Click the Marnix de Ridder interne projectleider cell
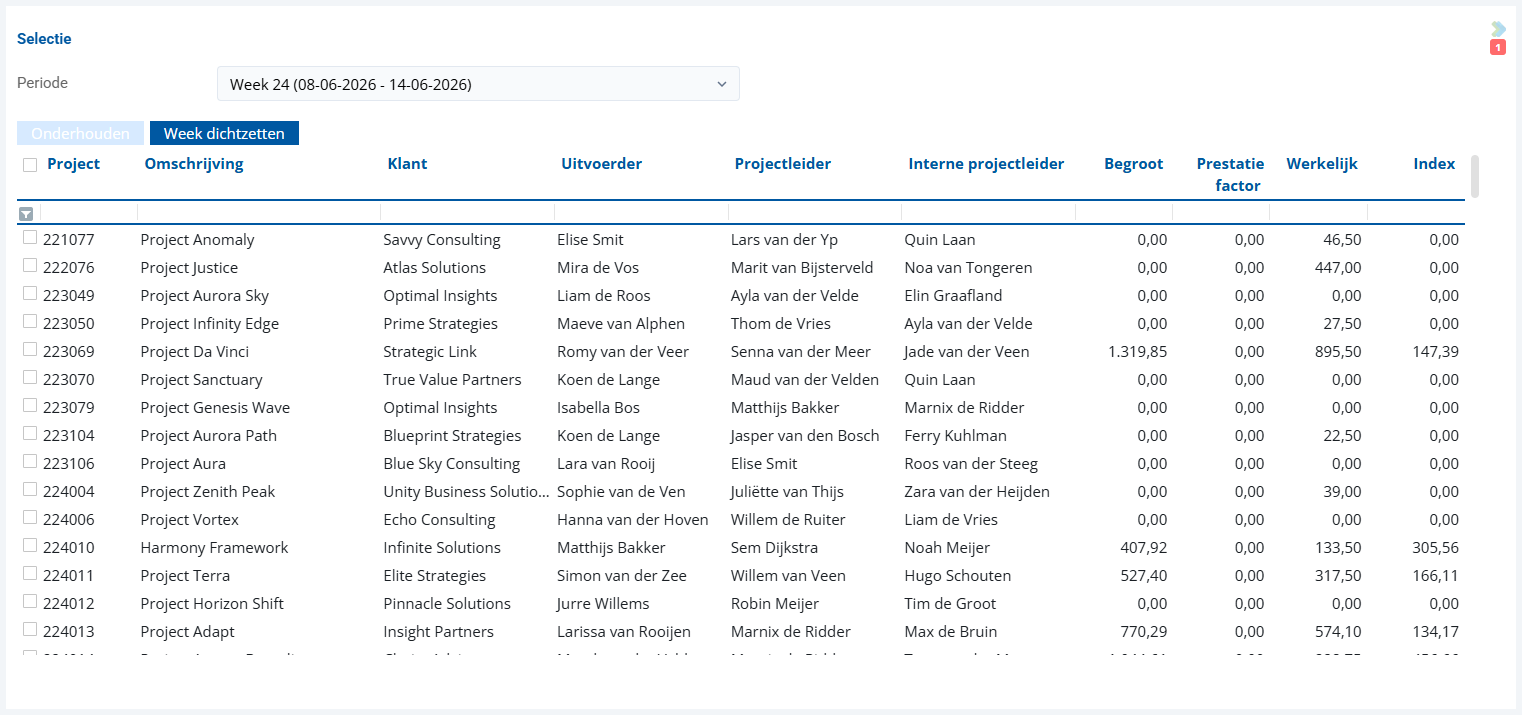 [964, 408]
